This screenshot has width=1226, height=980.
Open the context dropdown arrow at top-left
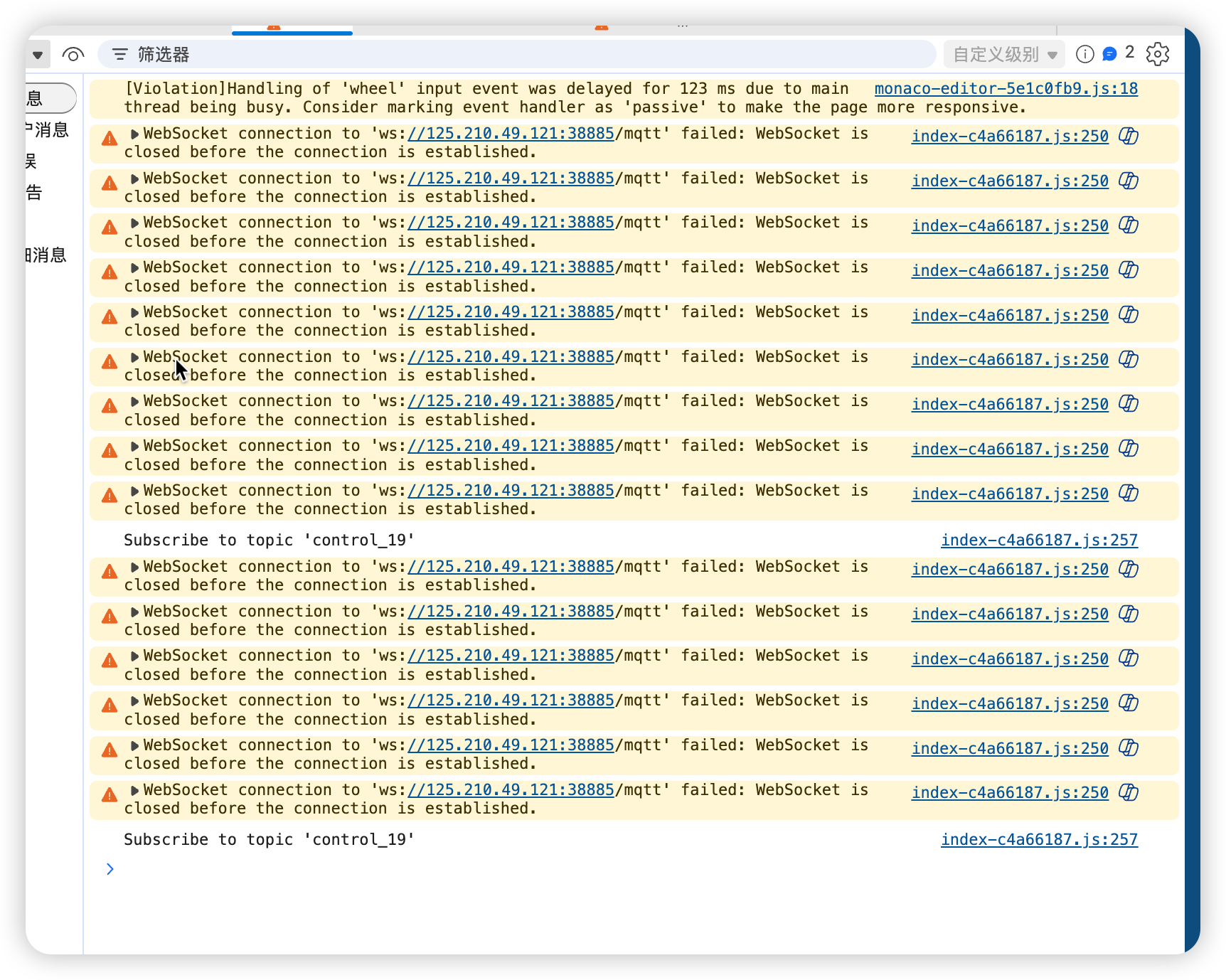tap(38, 55)
